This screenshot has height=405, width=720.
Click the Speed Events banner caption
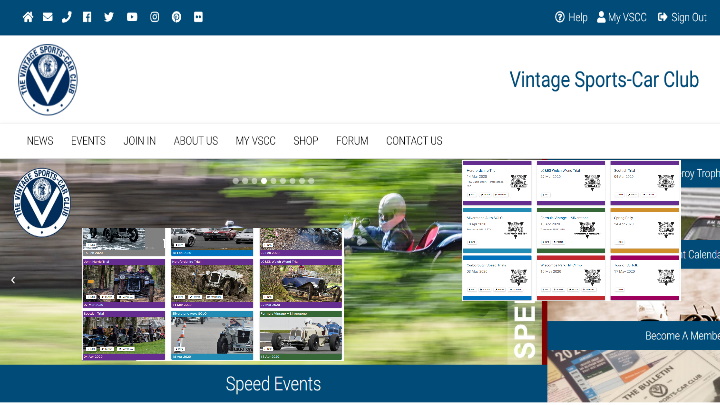(x=273, y=384)
